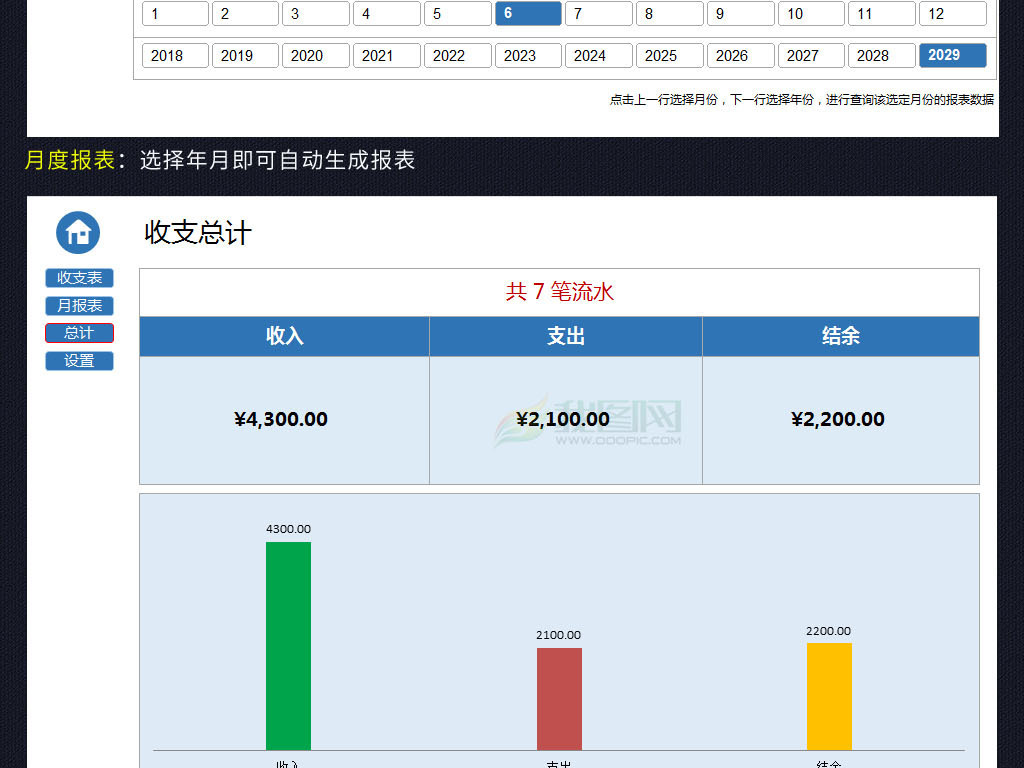Click the red expense bar in the chart

point(559,698)
